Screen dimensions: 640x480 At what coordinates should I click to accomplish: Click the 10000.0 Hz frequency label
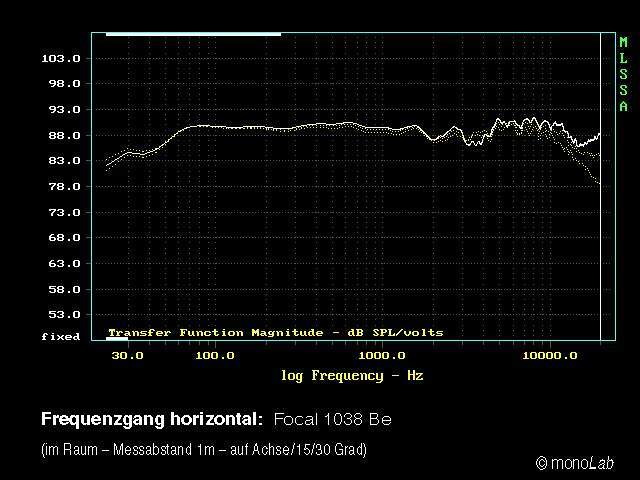551,356
